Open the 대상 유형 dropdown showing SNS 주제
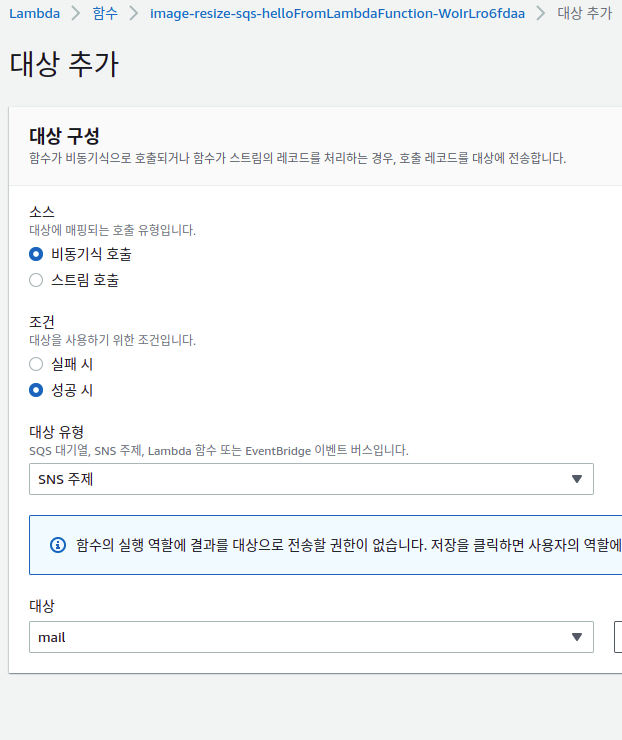The height and width of the screenshot is (740, 622). (x=311, y=479)
